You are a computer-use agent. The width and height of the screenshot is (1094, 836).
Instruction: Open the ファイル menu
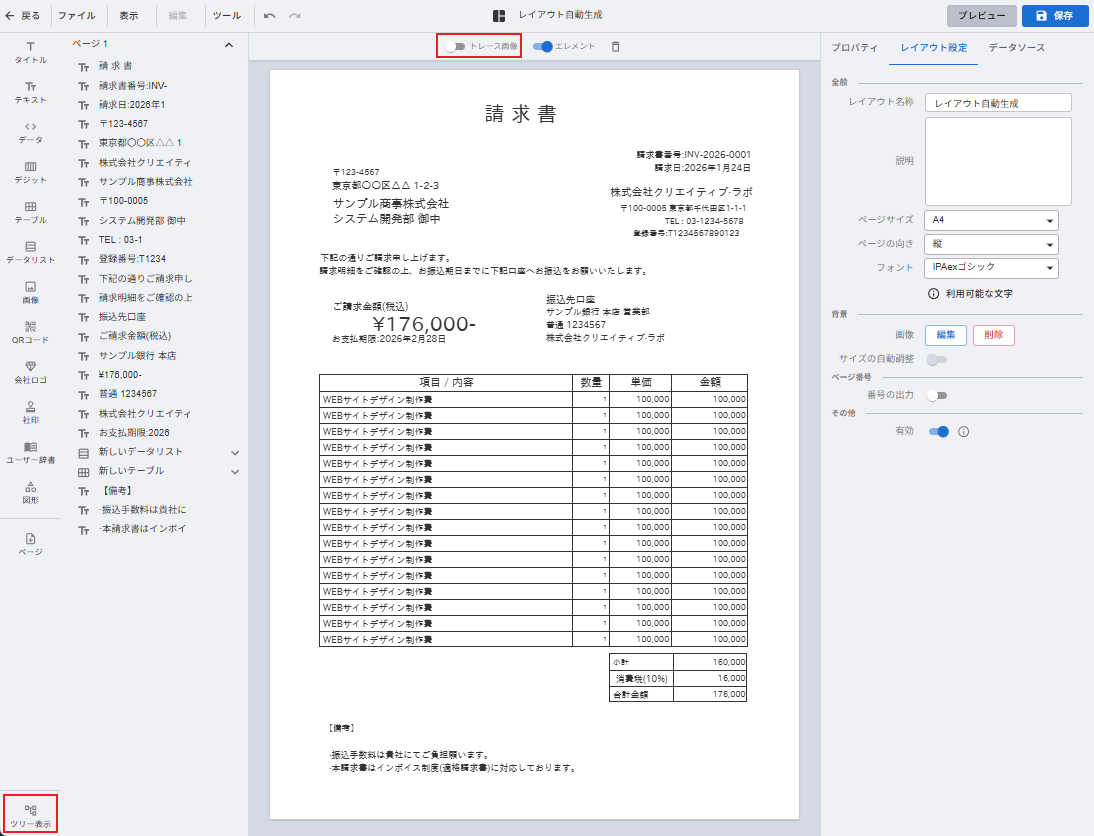click(77, 16)
